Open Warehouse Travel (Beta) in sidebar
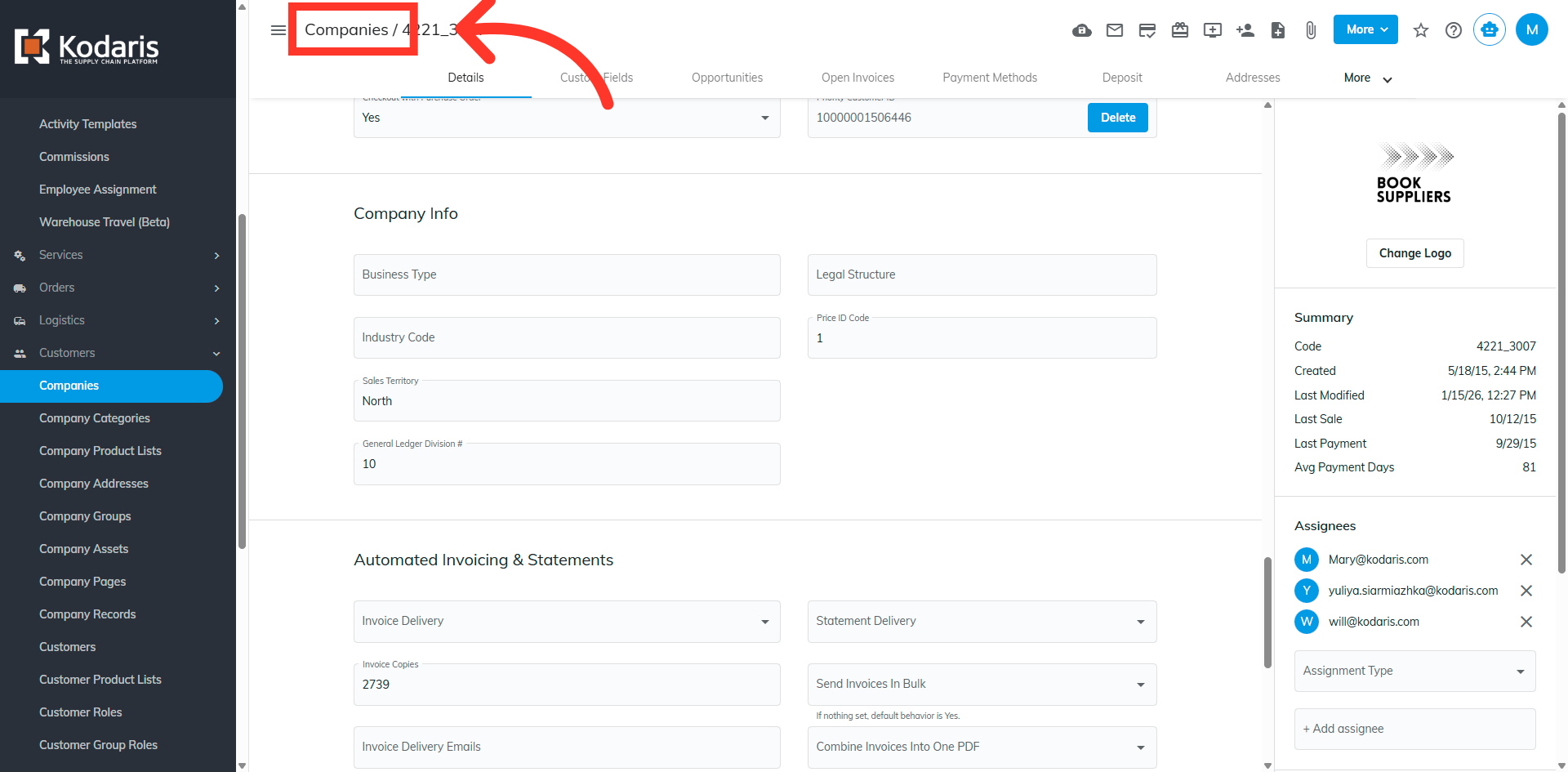Screen dimensions: 1568x772 click(x=105, y=222)
